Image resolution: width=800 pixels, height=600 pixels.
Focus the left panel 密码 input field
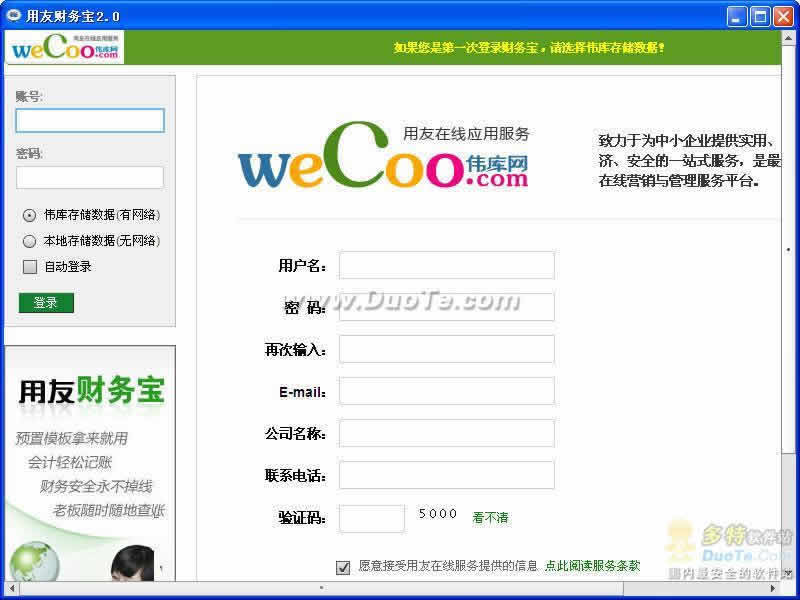(x=90, y=178)
